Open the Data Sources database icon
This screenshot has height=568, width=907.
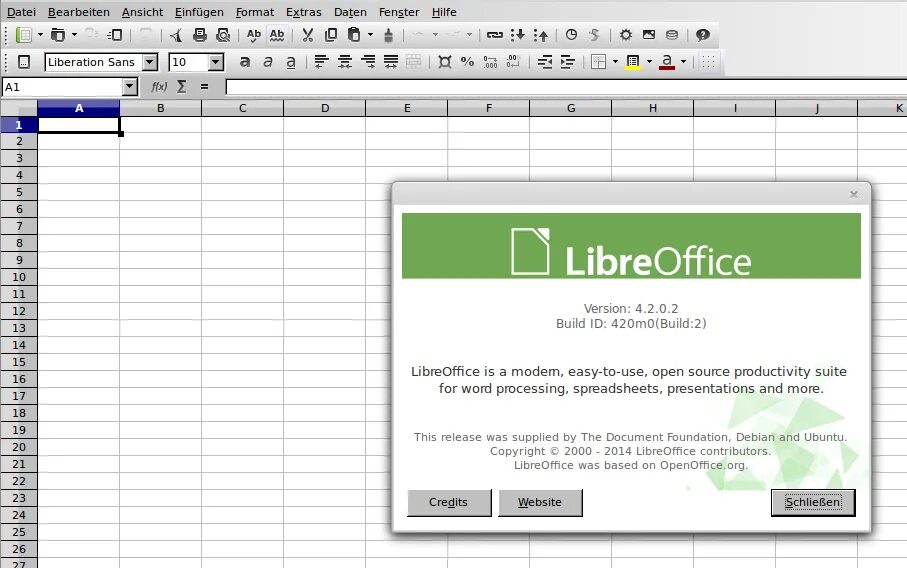pyautogui.click(x=672, y=35)
